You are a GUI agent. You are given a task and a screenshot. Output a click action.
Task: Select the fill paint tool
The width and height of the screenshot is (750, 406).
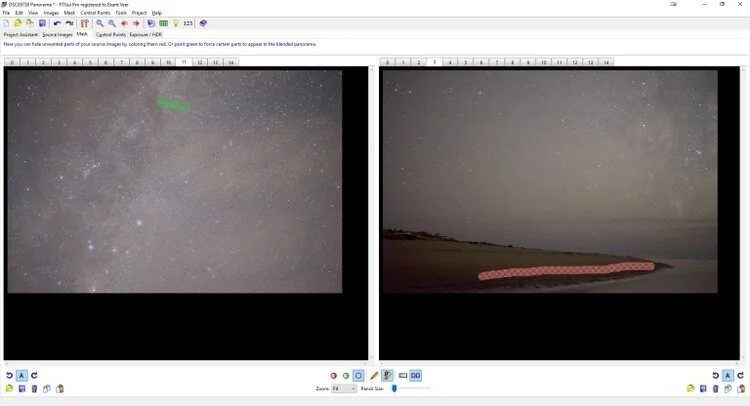click(387, 376)
